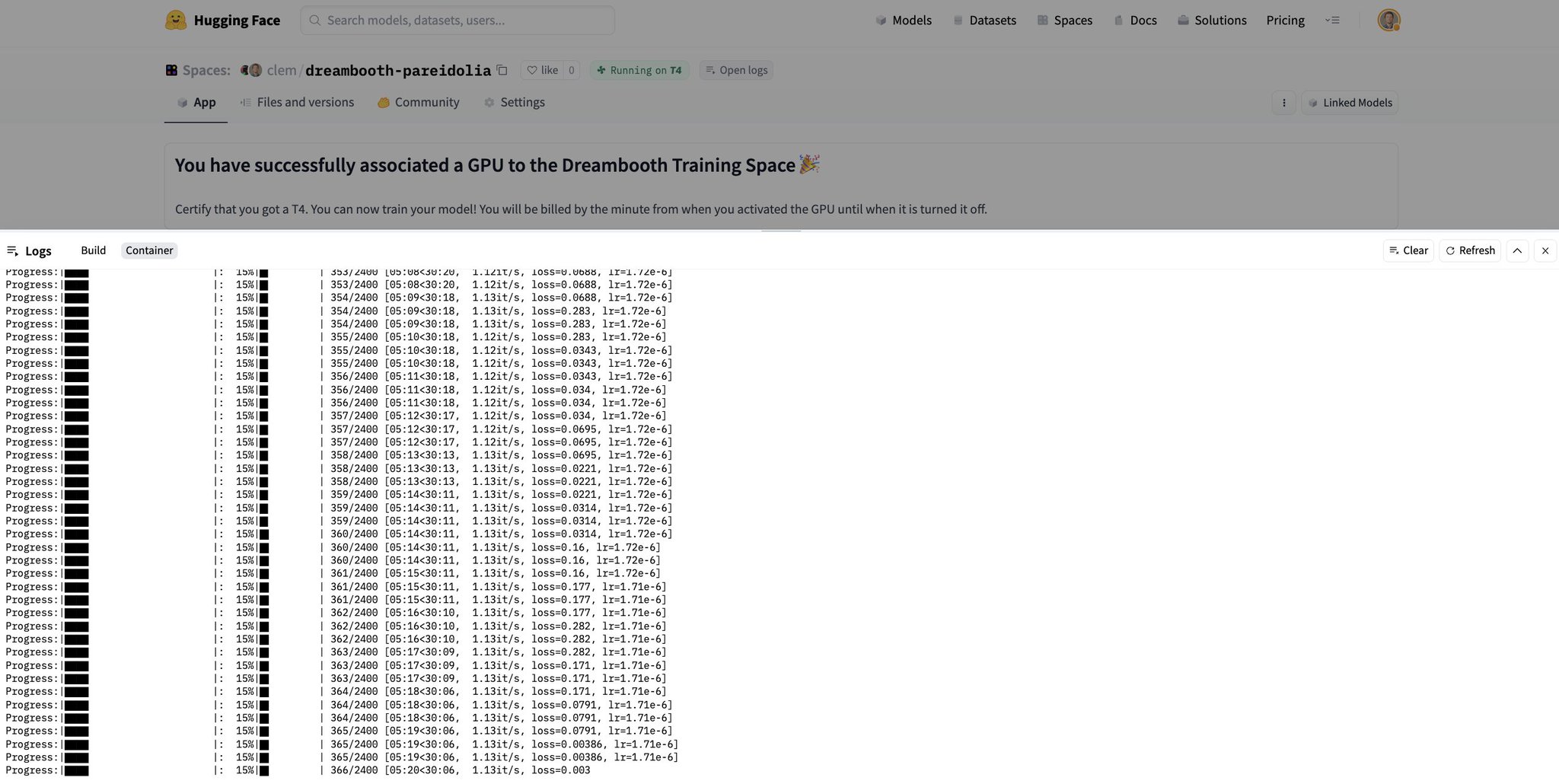Open the dreambooth-pareidolia space link

click(398, 71)
